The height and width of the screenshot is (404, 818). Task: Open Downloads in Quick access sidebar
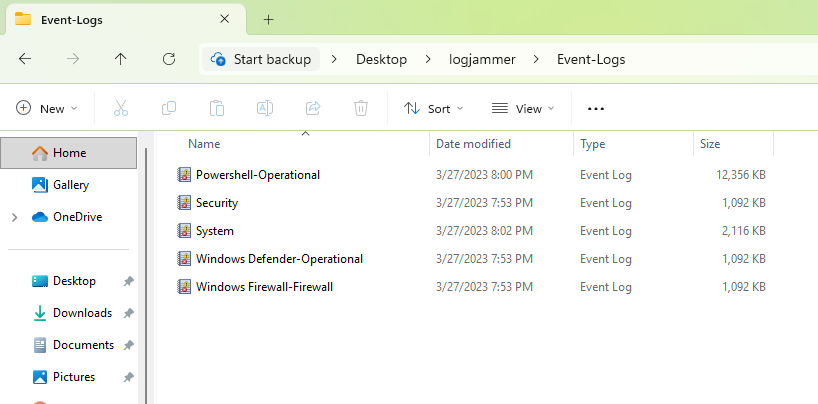click(x=82, y=313)
